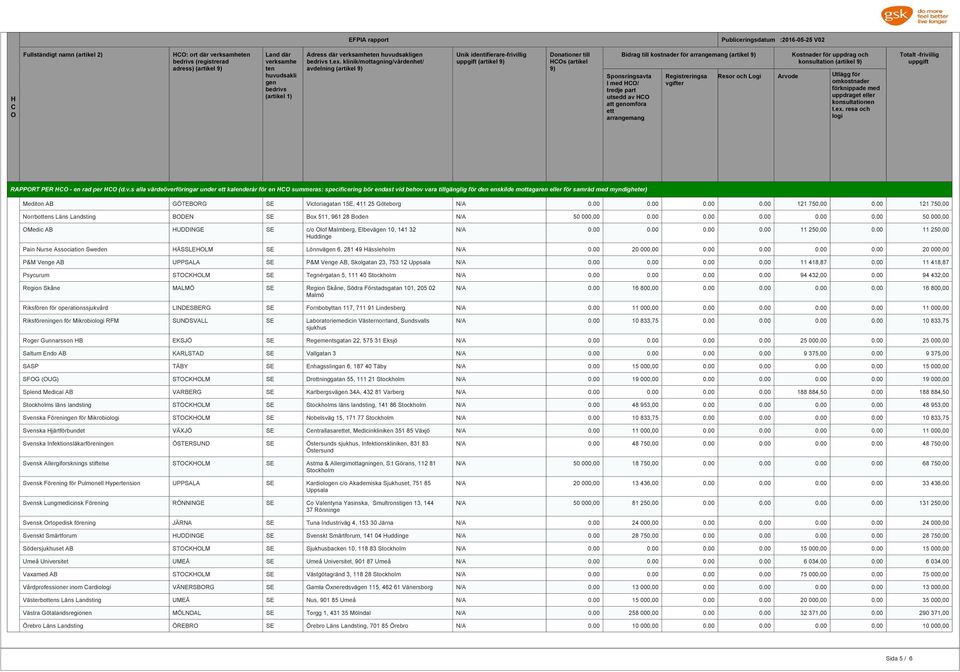This screenshot has height=672, width=960.
Task: Click the "Publiceringsdatum" header cell
Action: coord(834,40)
